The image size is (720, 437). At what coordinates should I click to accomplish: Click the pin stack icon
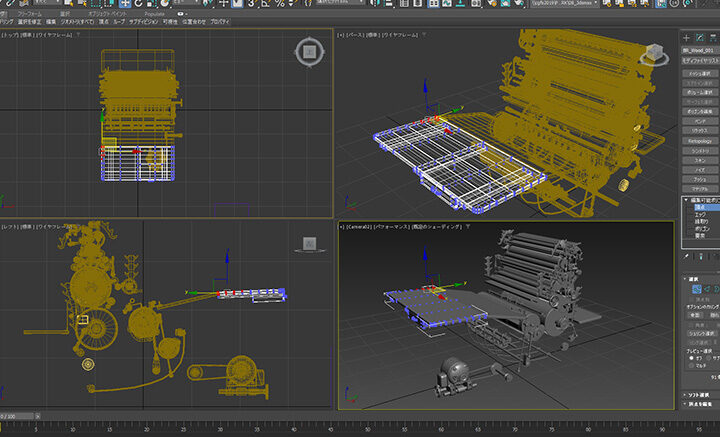(x=687, y=257)
